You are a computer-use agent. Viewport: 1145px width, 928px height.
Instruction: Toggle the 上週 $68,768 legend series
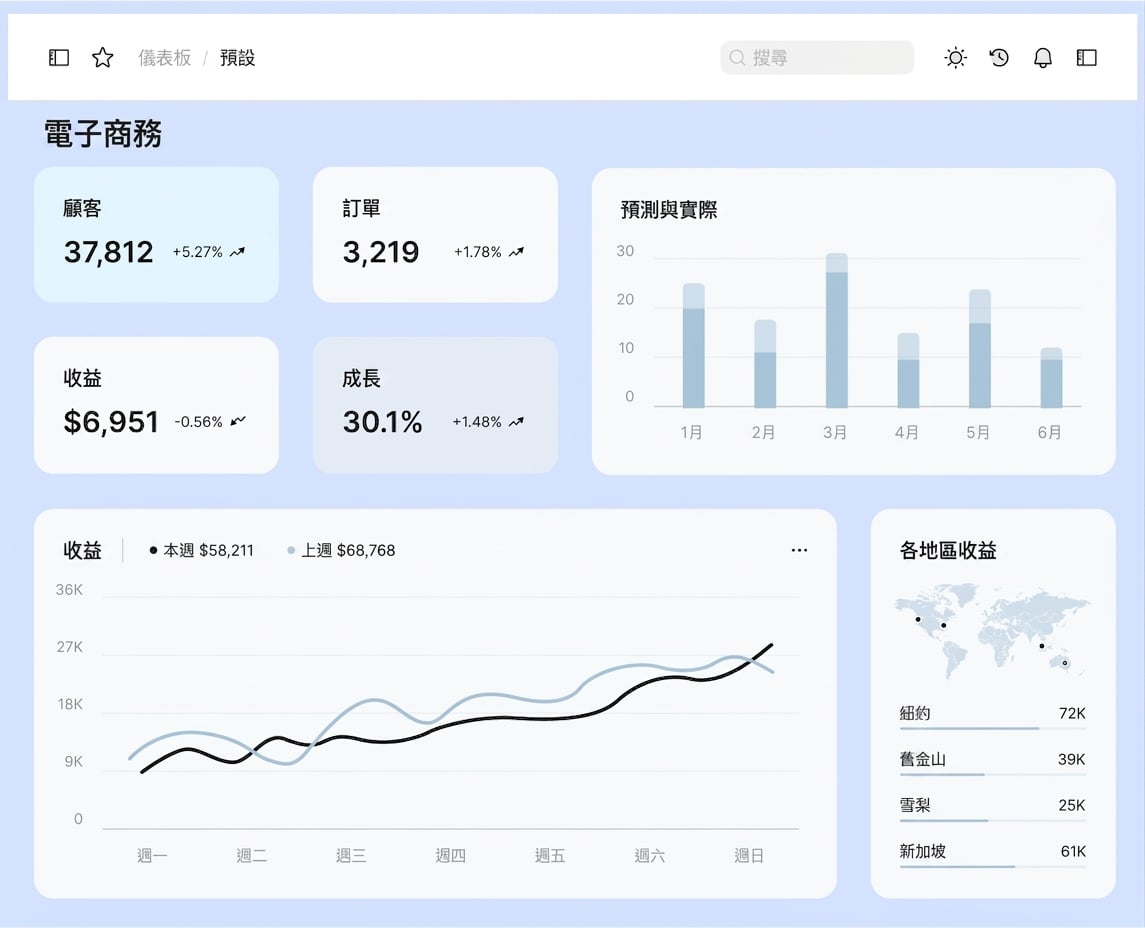point(341,550)
